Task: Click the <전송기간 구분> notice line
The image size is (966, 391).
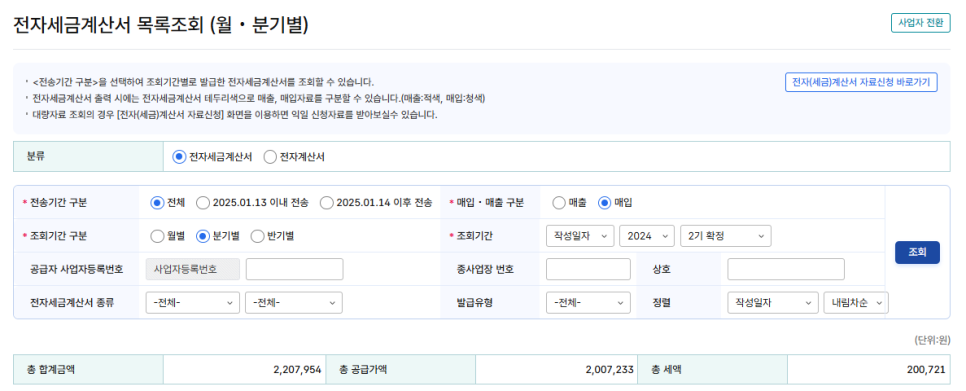Action: 203,82
